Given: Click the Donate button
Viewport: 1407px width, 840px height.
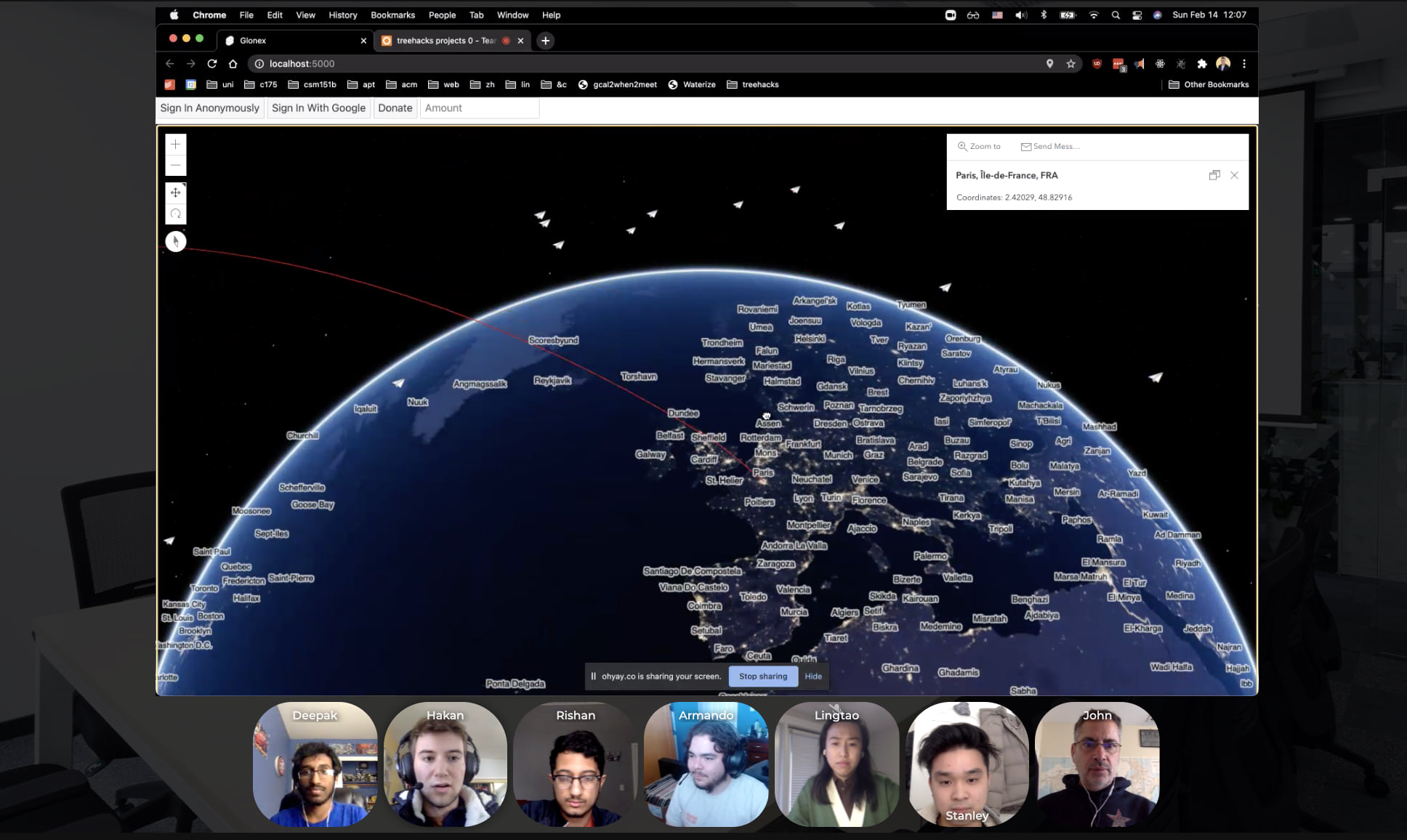Looking at the screenshot, I should tap(395, 108).
